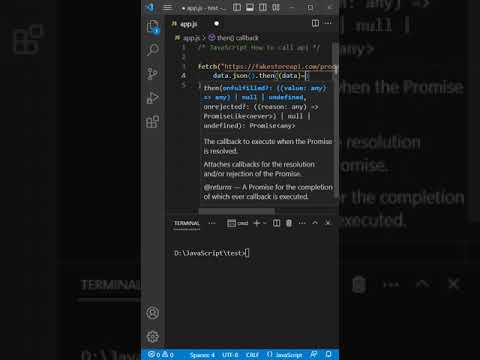Viewport: 480px width, 360px height.
Task: Kill terminal with trash icon
Action: (x=289, y=223)
